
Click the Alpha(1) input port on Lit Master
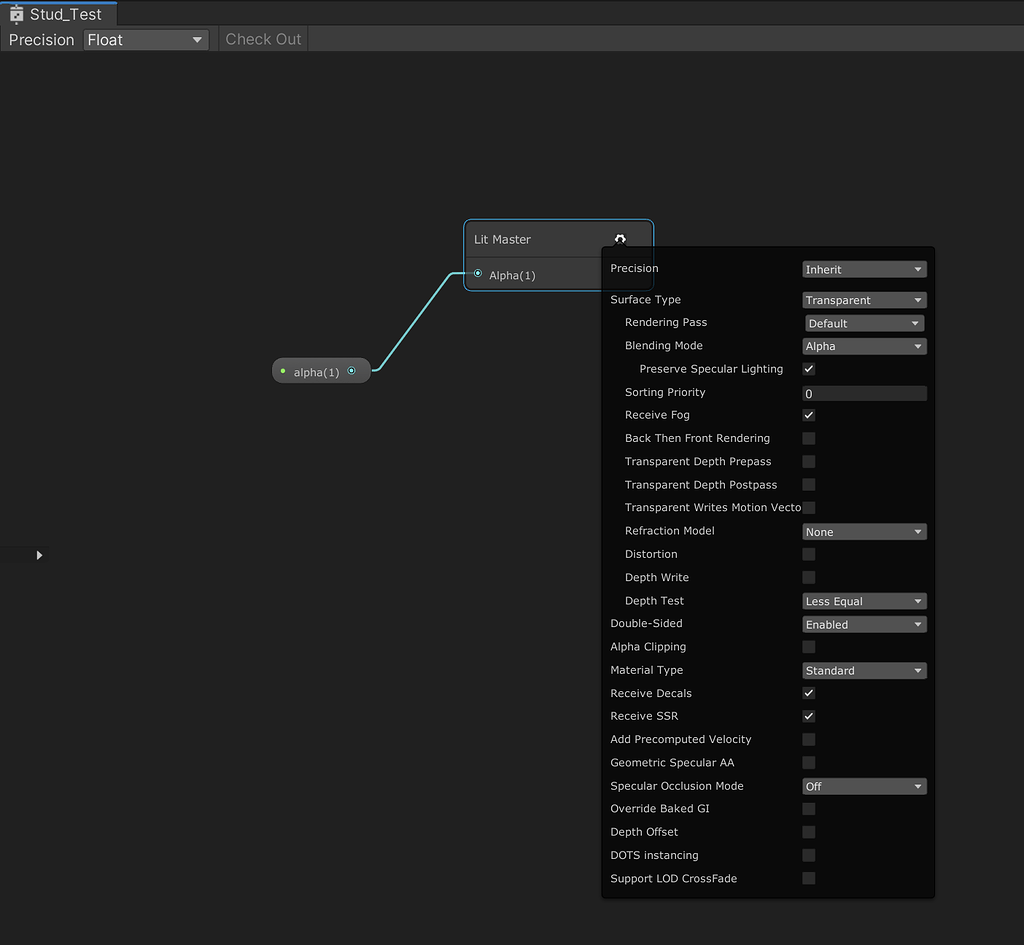[x=477, y=275]
